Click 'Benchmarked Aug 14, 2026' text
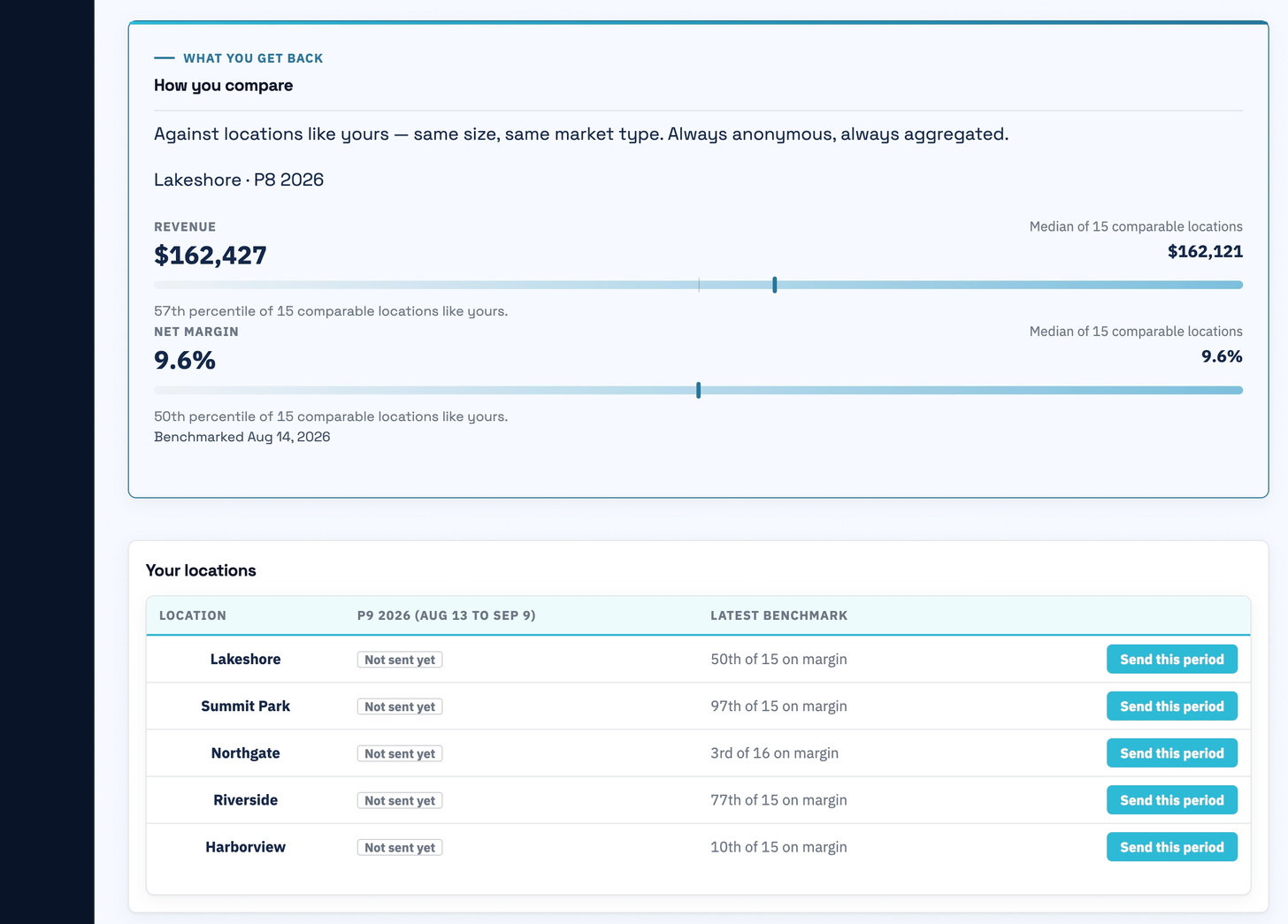Viewport: 1288px width, 924px height. 242,437
